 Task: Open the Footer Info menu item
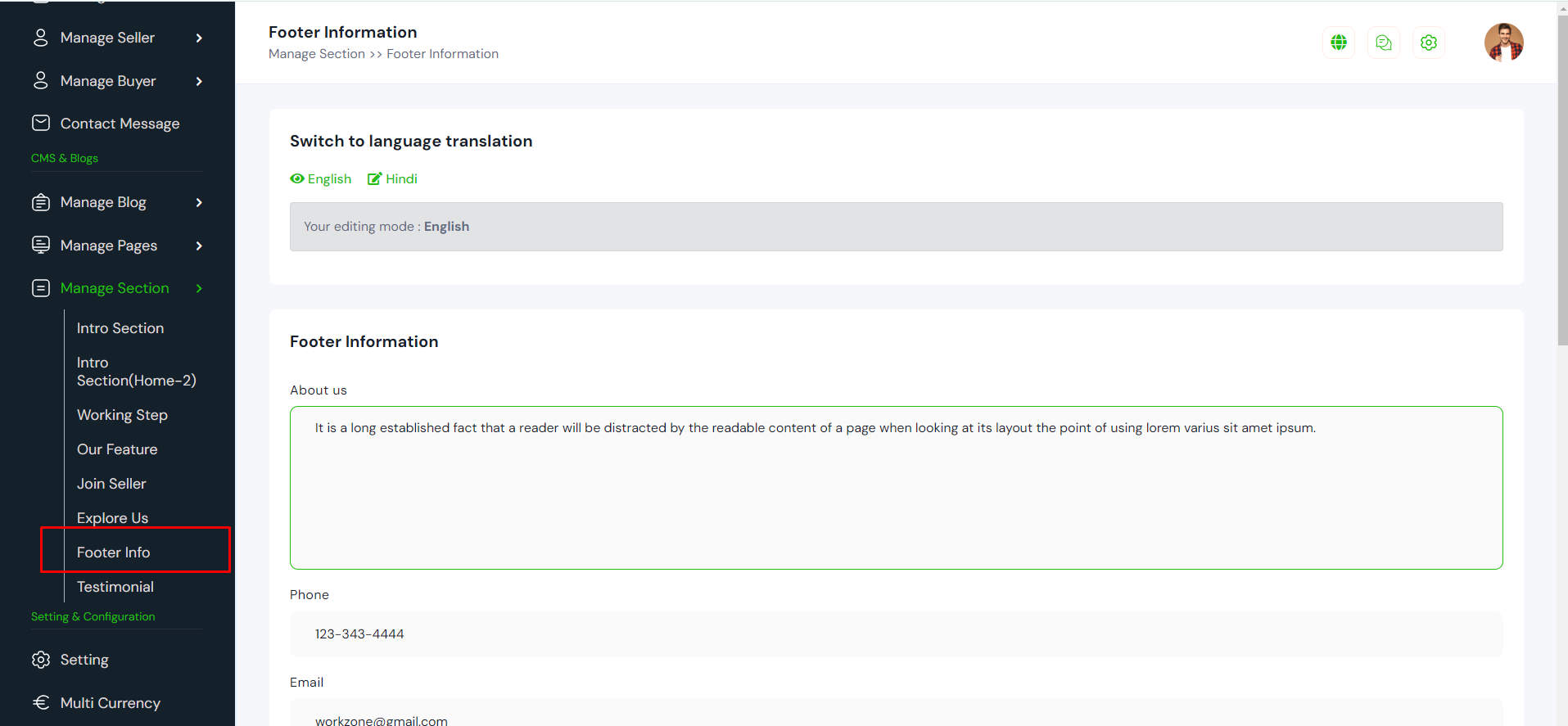point(114,552)
